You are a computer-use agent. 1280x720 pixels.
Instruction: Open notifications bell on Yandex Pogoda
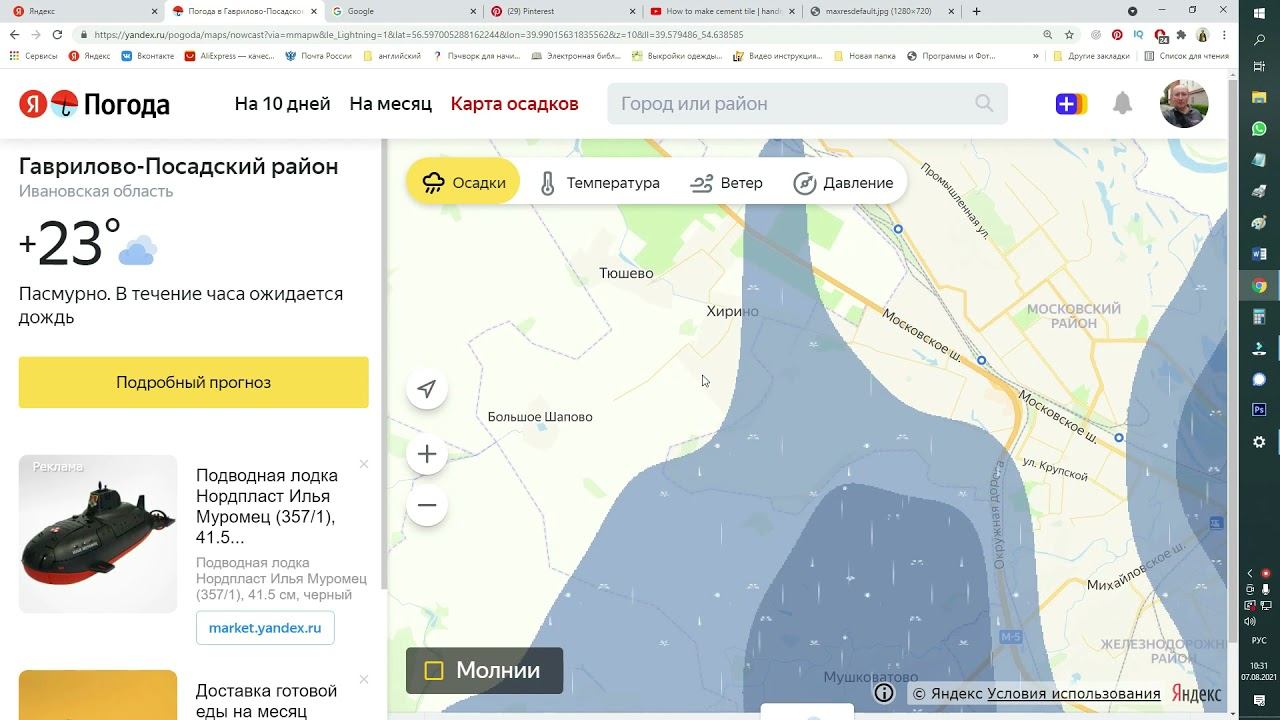click(x=1123, y=103)
